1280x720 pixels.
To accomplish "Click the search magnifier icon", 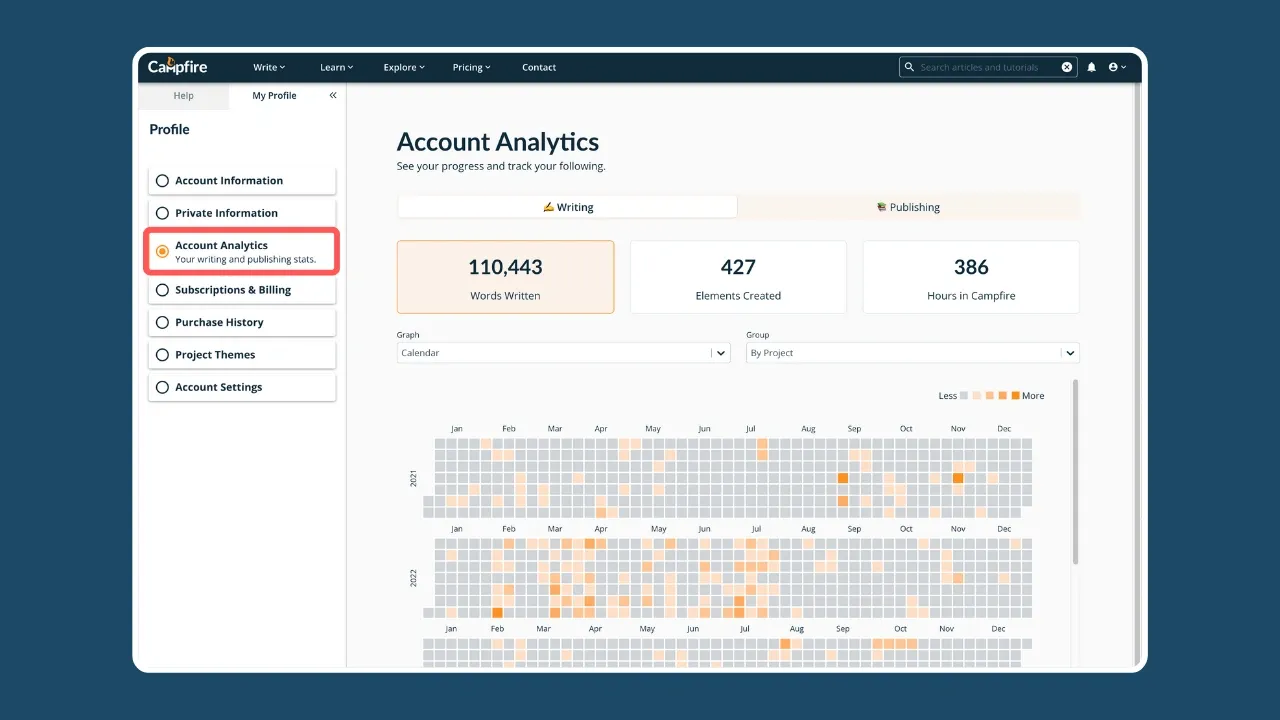I will [909, 67].
